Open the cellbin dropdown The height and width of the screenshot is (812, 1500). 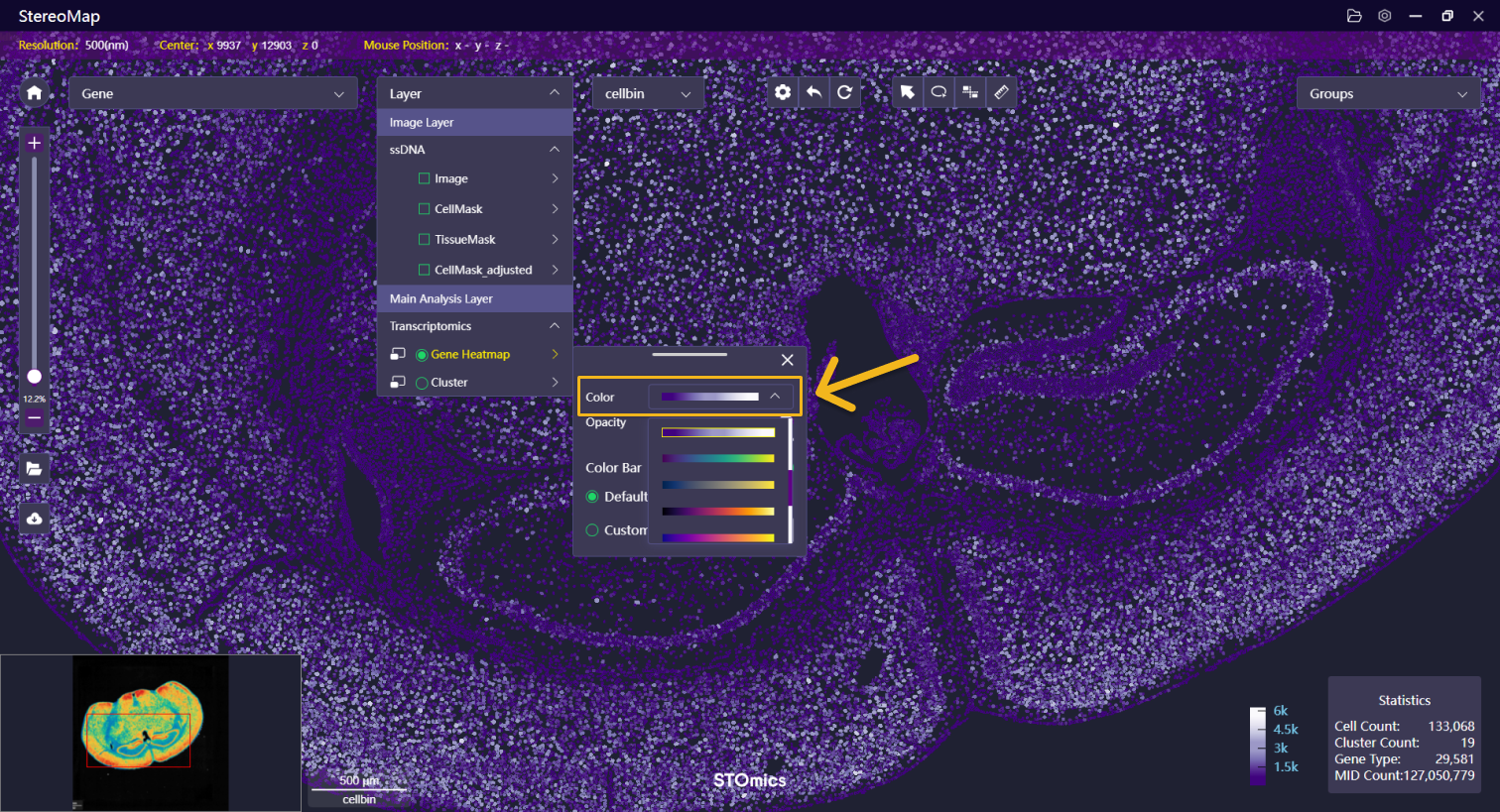[648, 93]
